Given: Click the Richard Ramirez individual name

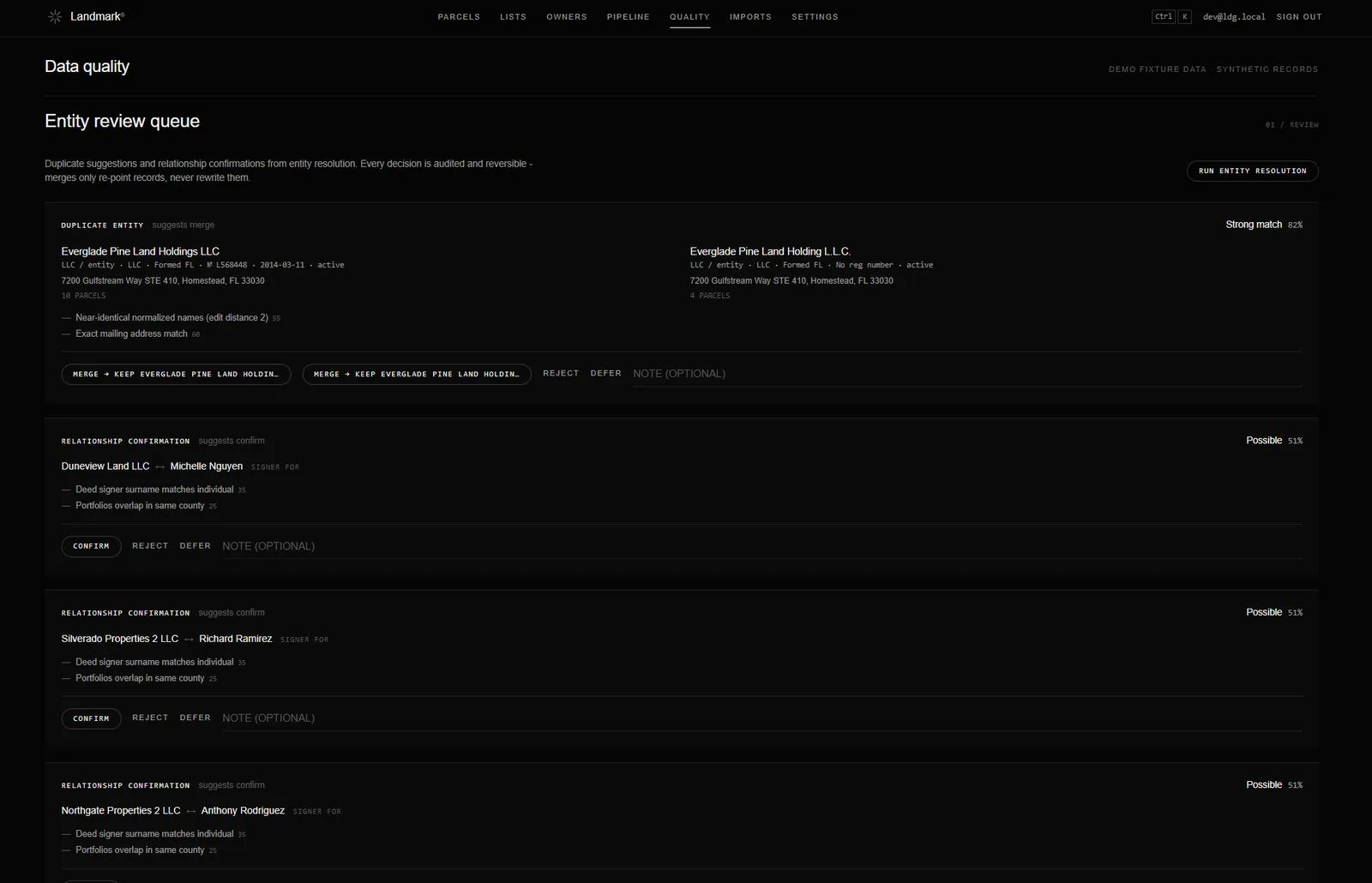Looking at the screenshot, I should (x=236, y=639).
